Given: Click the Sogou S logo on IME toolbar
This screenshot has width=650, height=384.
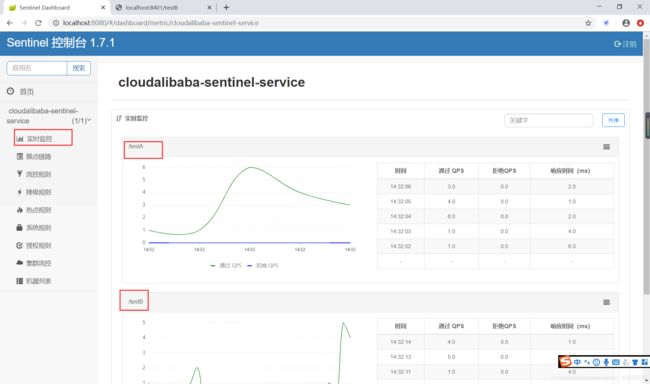Looking at the screenshot, I should (565, 362).
